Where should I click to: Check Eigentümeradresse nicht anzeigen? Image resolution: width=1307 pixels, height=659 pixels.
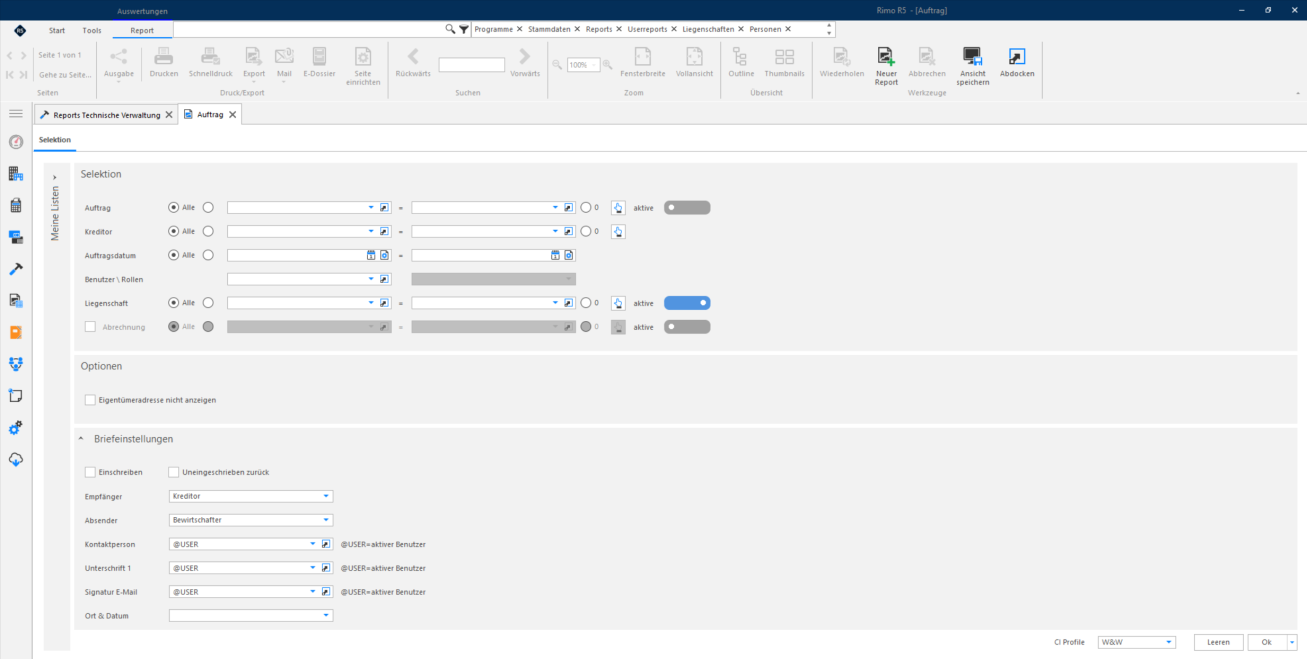(91, 400)
